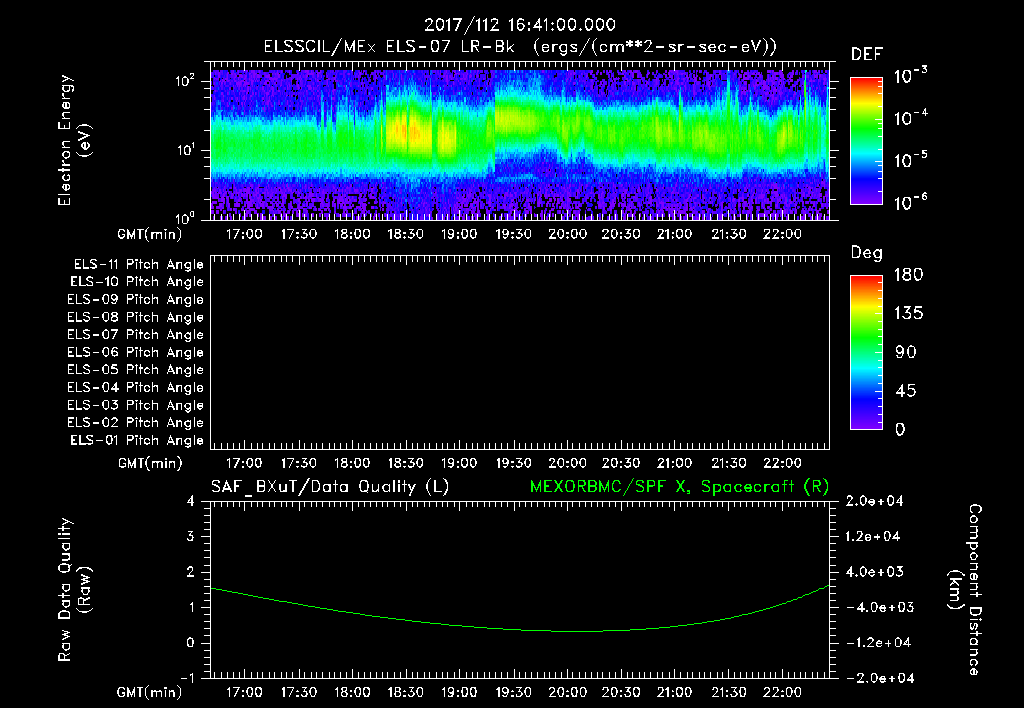Click the Component Distance (km) axis label
The height and width of the screenshot is (708, 1024).
(x=965, y=590)
